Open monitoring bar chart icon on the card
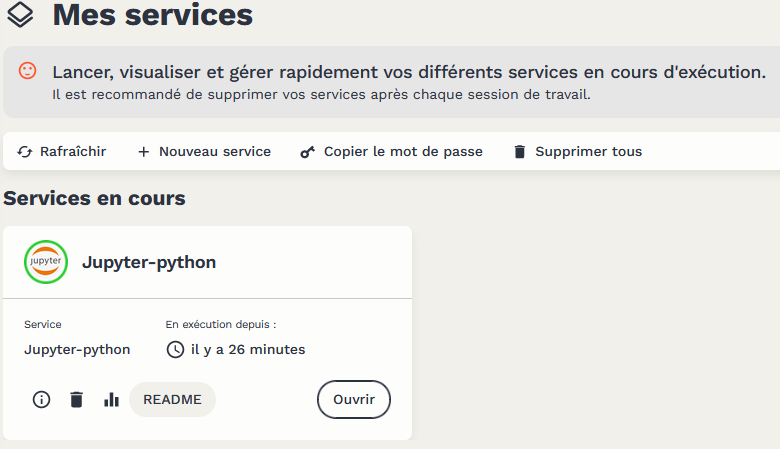Image resolution: width=780 pixels, height=449 pixels. (x=111, y=400)
